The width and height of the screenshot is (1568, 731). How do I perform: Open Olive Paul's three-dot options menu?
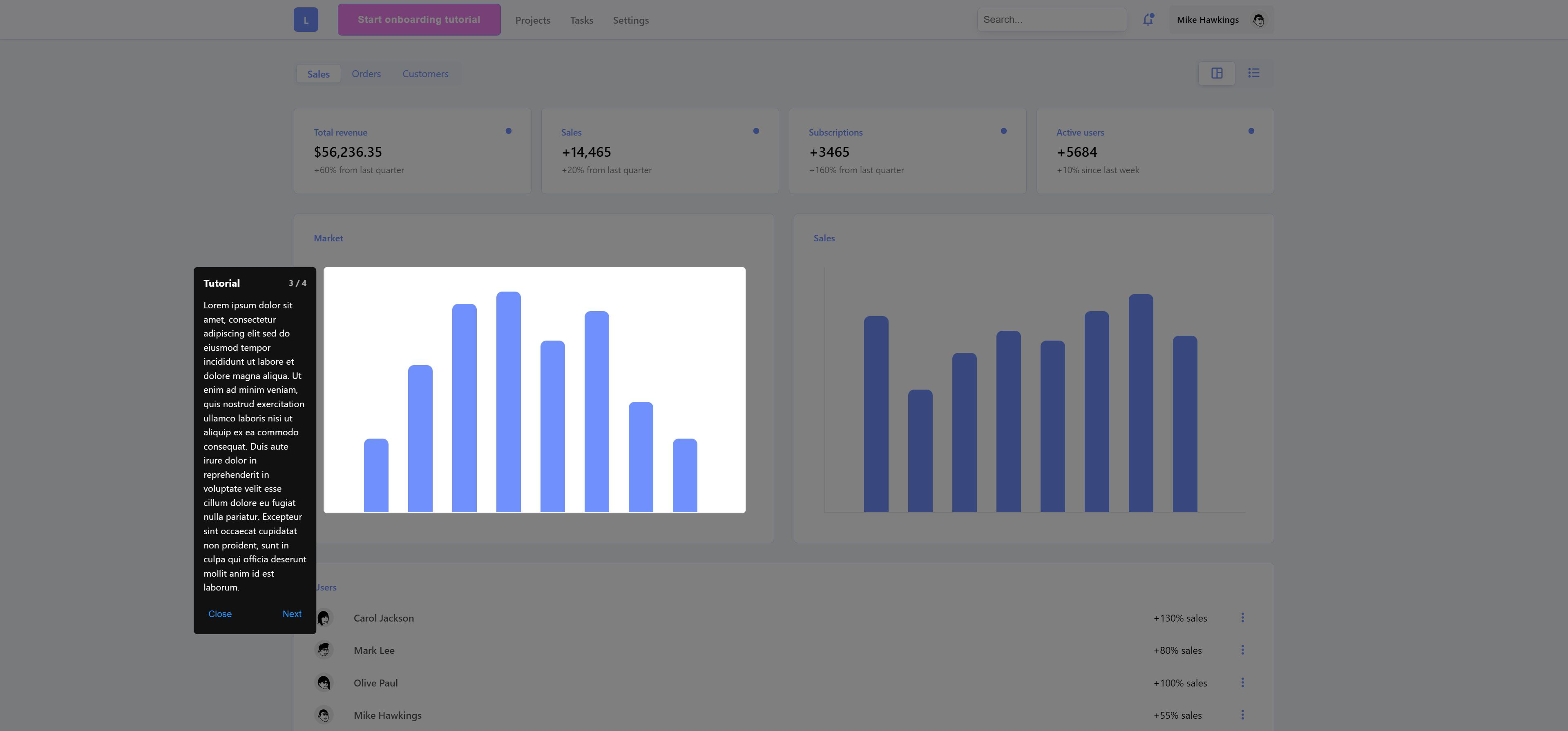[x=1242, y=683]
